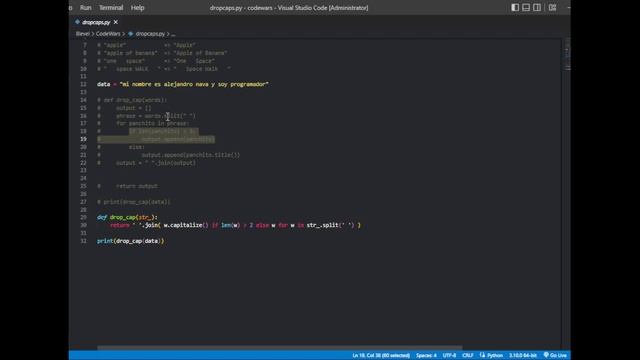Click the horizontal scrollbar of editor
This screenshot has width=640, height=360.
pos(280,348)
